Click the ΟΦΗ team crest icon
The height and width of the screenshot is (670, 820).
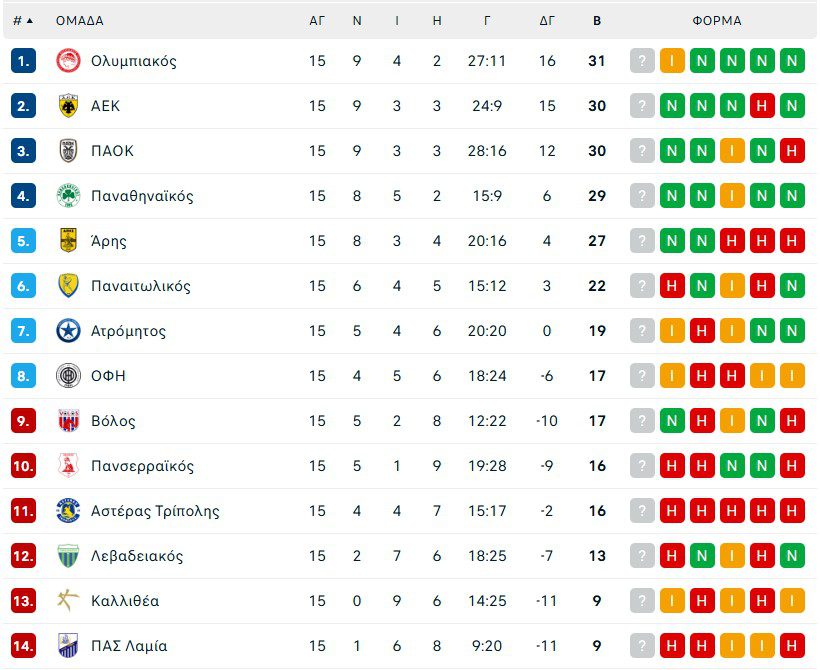[68, 376]
